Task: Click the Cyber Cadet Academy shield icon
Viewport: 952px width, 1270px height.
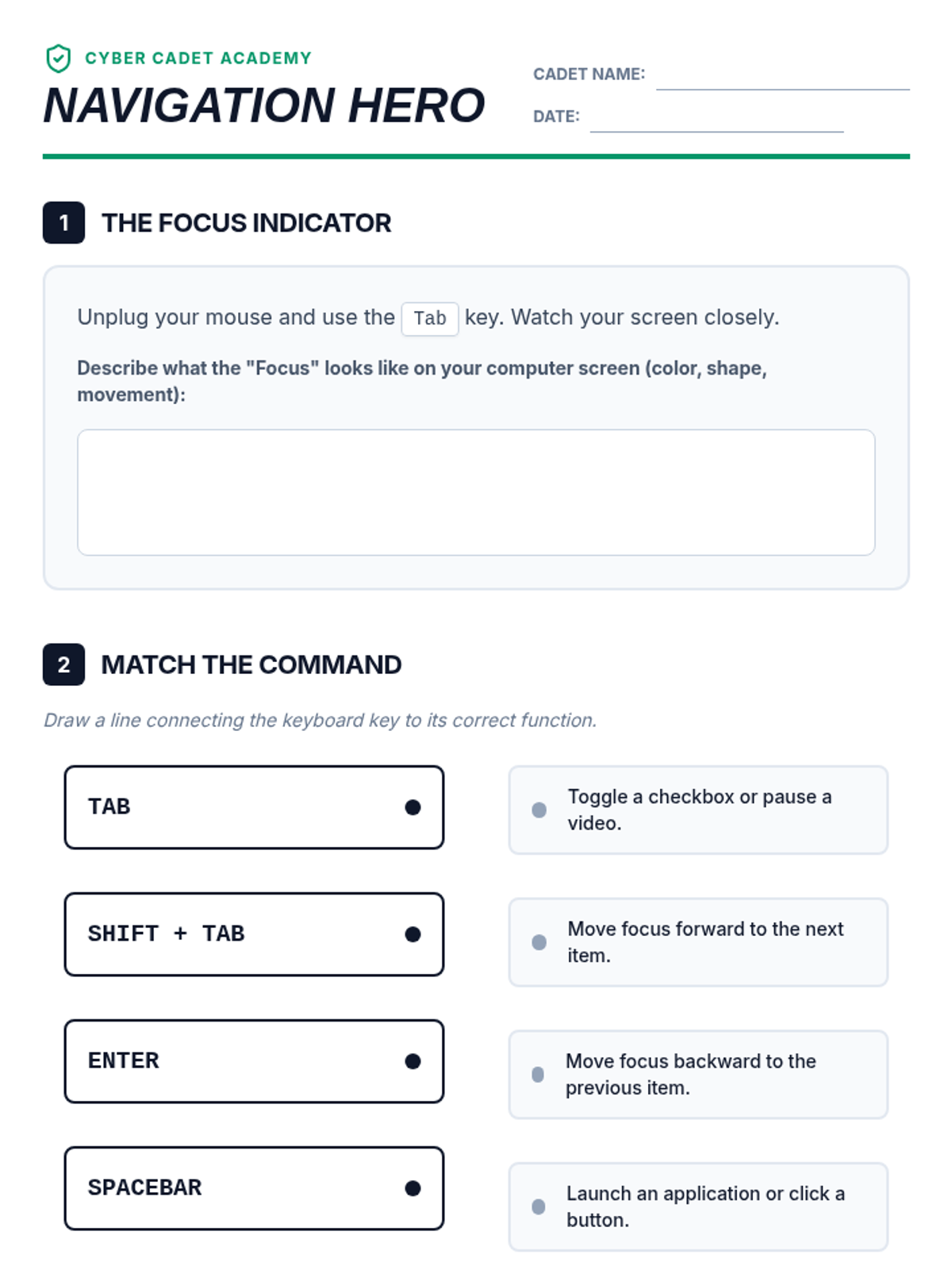Action: pos(58,59)
